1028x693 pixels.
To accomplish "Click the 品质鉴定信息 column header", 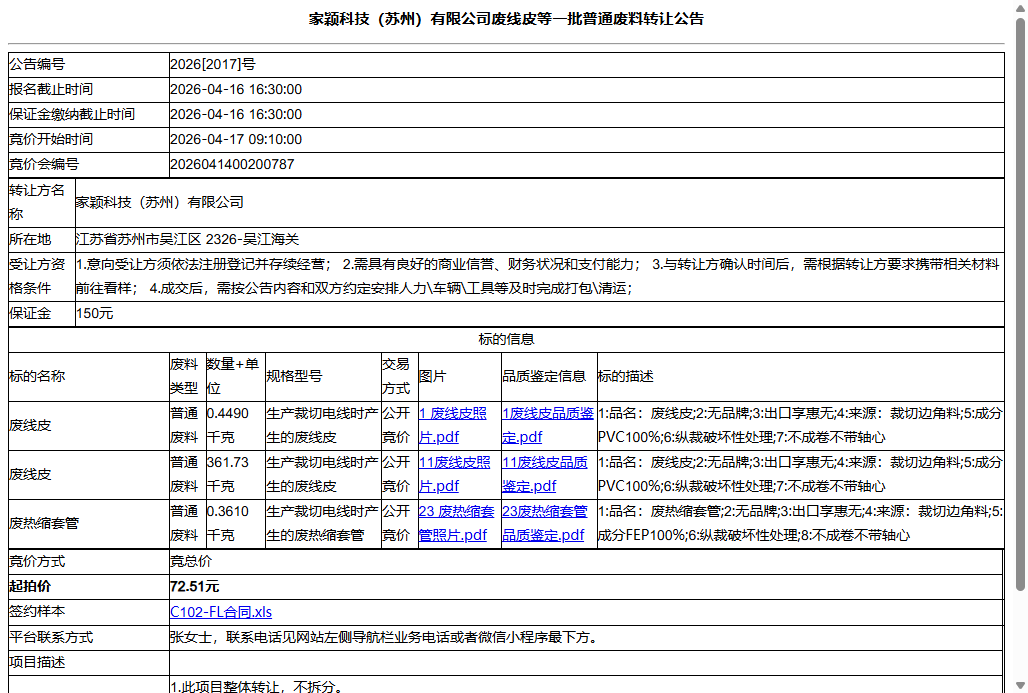I will point(549,376).
